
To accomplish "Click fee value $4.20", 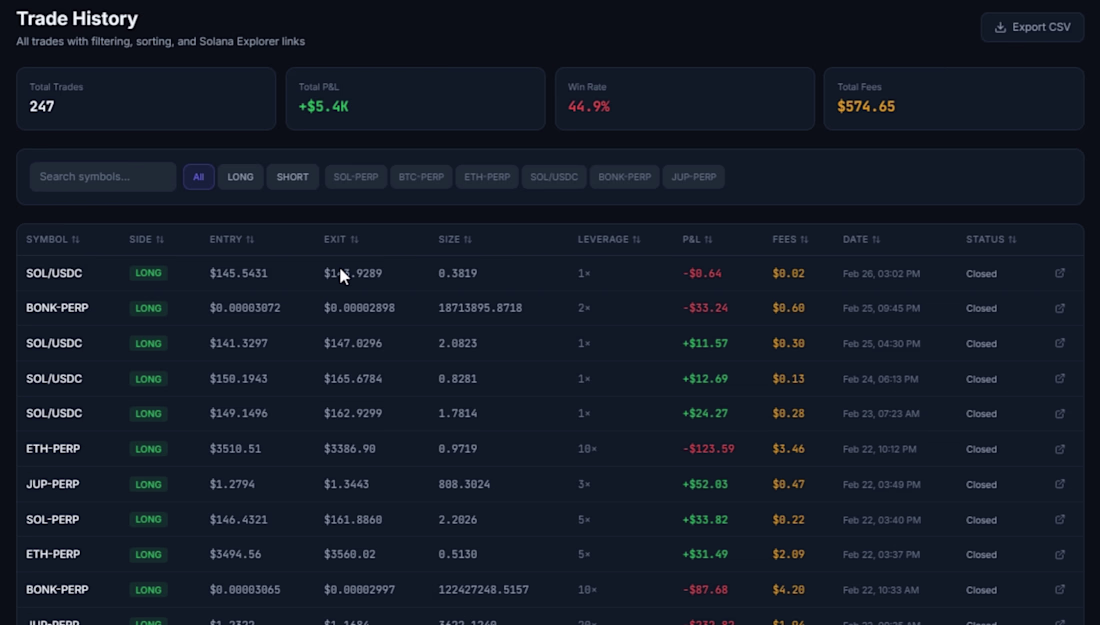I will [789, 590].
